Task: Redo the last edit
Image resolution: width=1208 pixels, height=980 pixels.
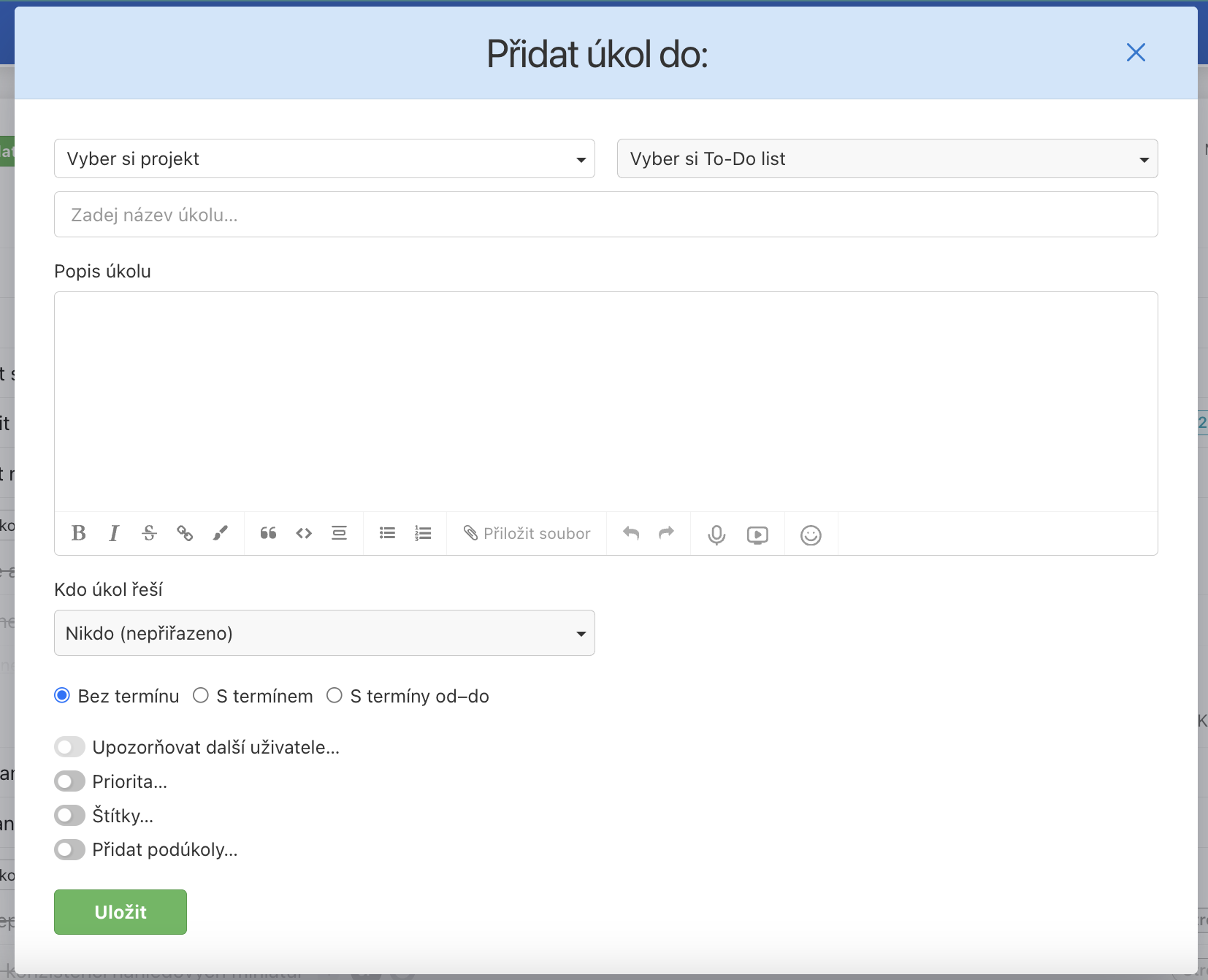Action: pyautogui.click(x=666, y=533)
